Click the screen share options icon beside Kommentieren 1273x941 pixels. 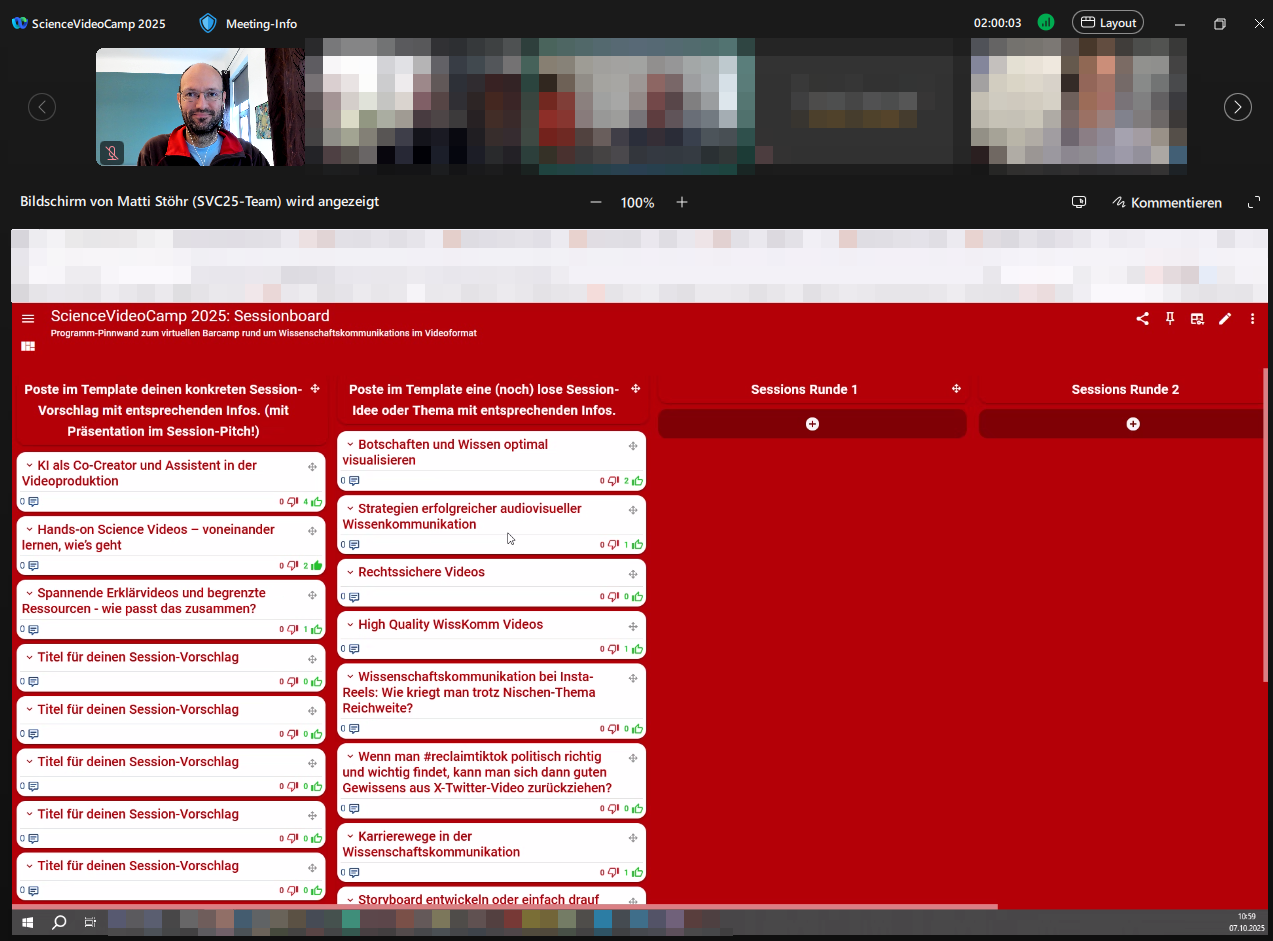click(1079, 202)
